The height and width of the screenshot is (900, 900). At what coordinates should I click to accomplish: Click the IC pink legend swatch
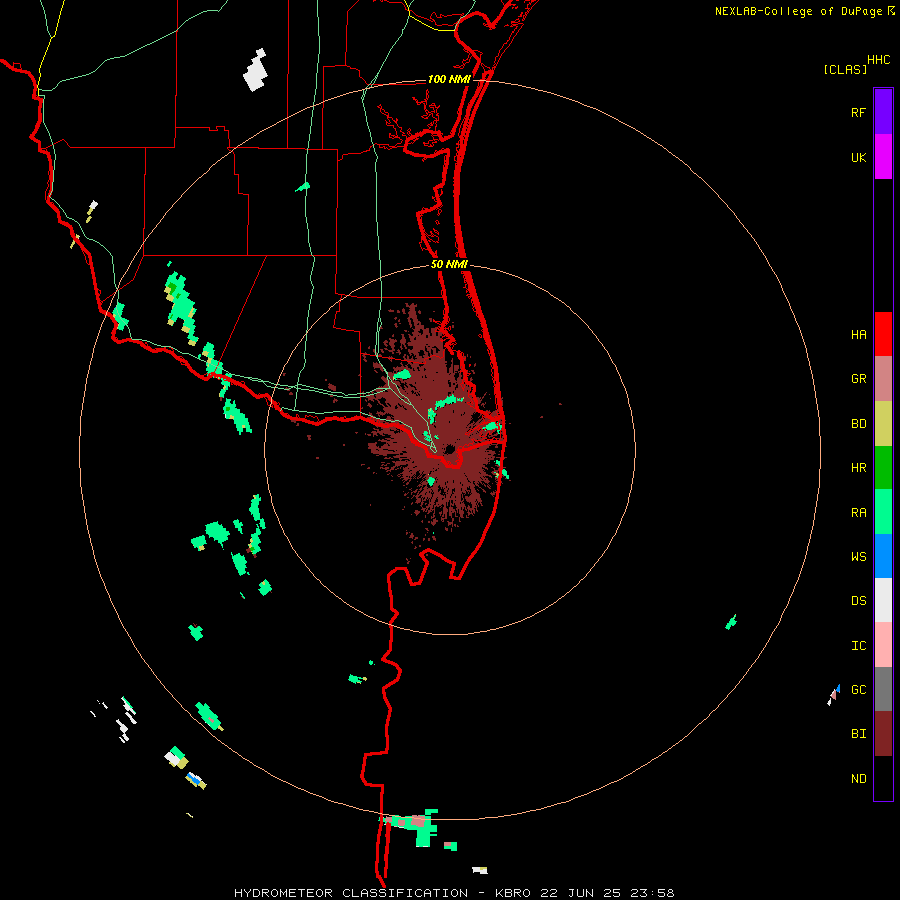pos(883,645)
